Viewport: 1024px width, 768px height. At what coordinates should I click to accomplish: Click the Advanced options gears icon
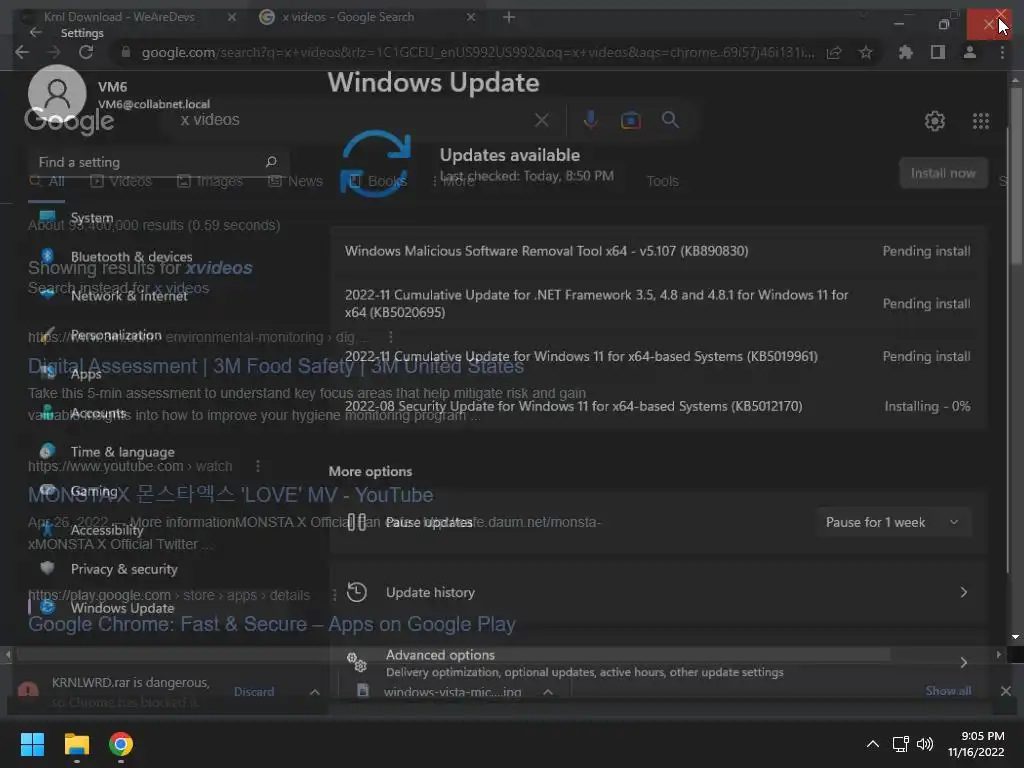[x=357, y=662]
